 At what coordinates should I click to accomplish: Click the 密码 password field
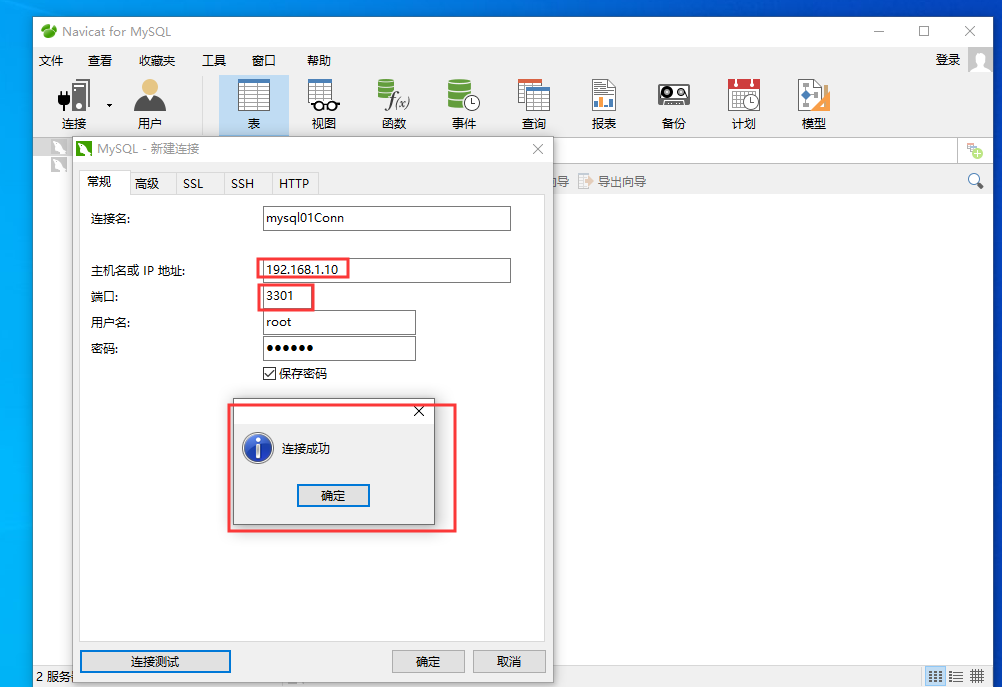[x=339, y=348]
